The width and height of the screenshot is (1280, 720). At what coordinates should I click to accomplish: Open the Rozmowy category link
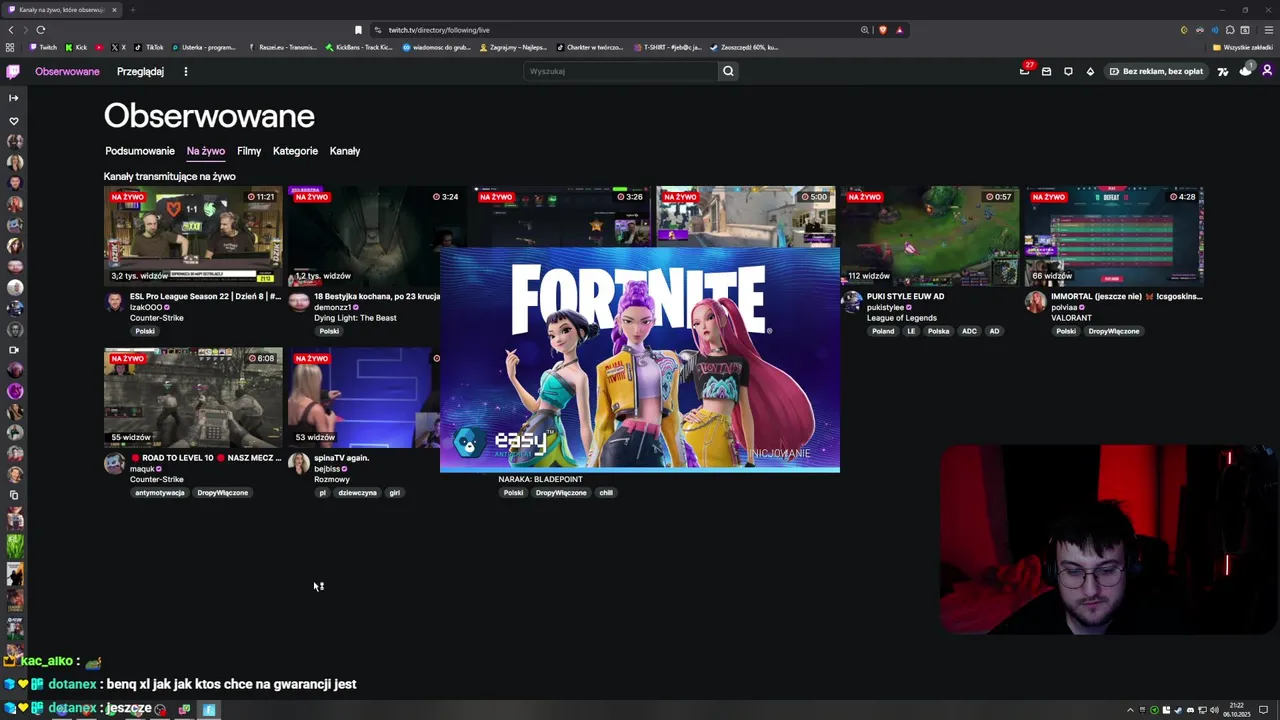point(332,479)
